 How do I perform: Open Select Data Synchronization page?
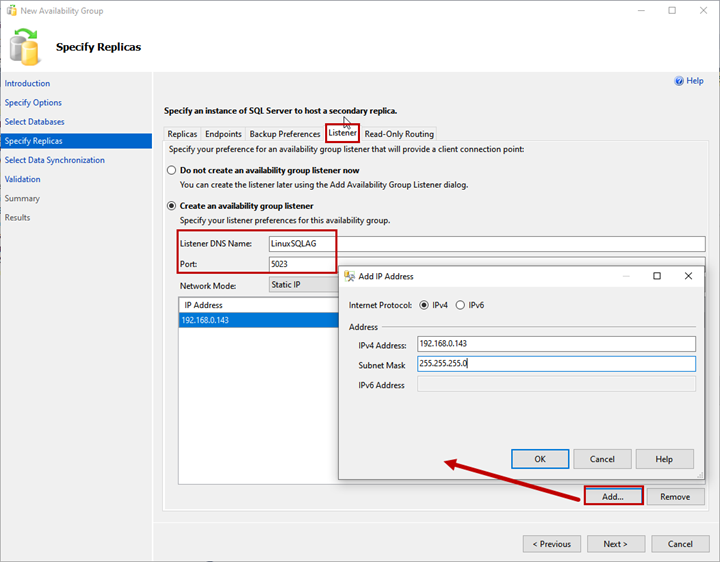55,160
